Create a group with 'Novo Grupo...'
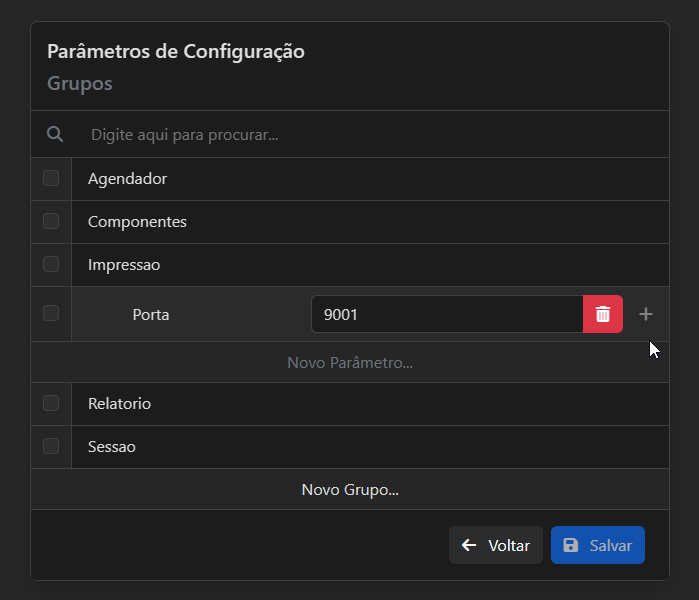699x600 pixels. (350, 490)
